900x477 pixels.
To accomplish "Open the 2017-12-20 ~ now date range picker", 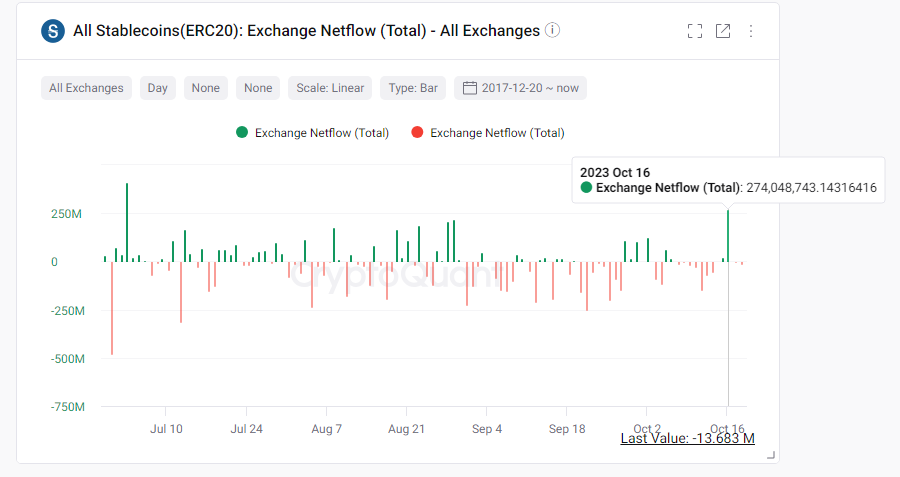I will (520, 88).
